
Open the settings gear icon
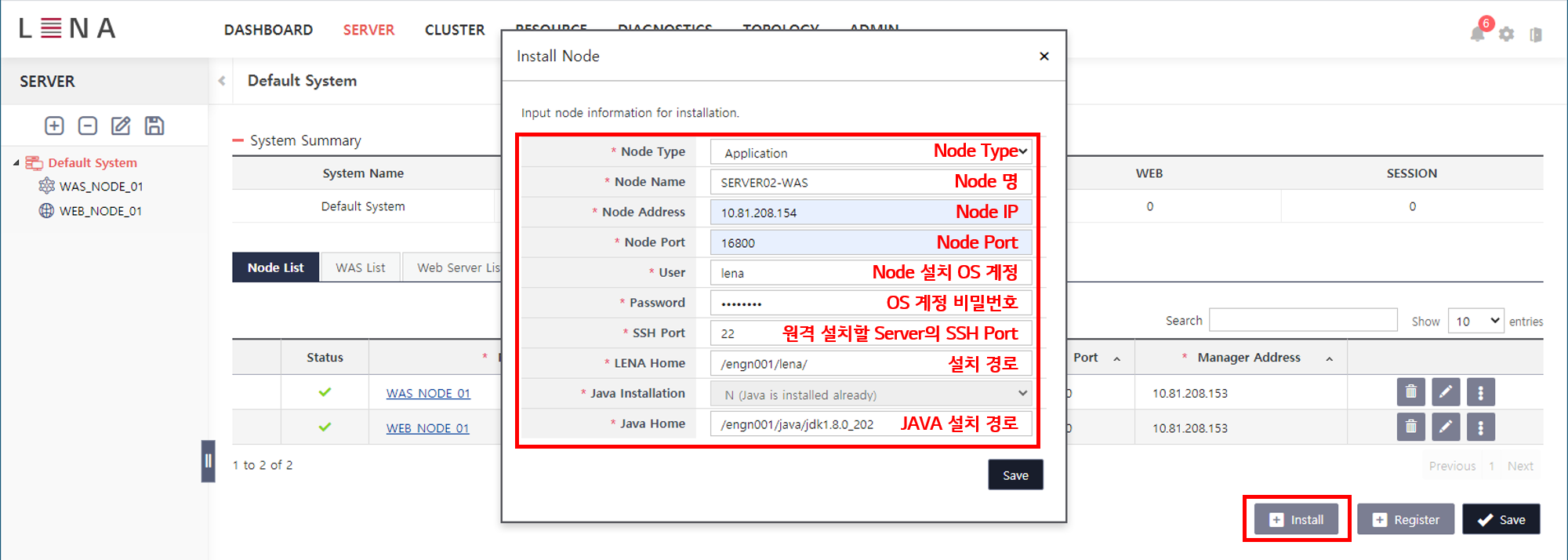pos(1506,35)
